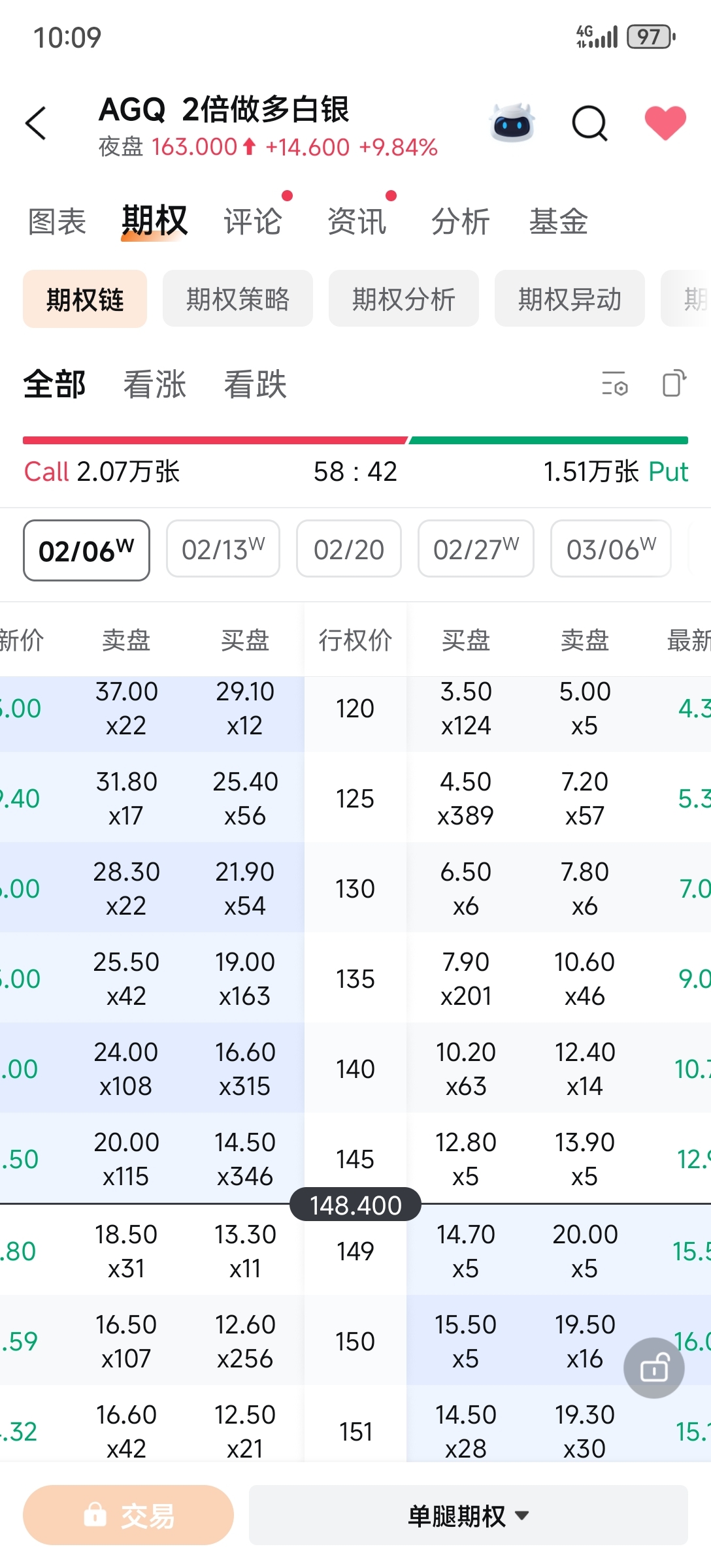Tap the 4G signal strength icon
Image resolution: width=711 pixels, height=1568 pixels.
tap(596, 37)
